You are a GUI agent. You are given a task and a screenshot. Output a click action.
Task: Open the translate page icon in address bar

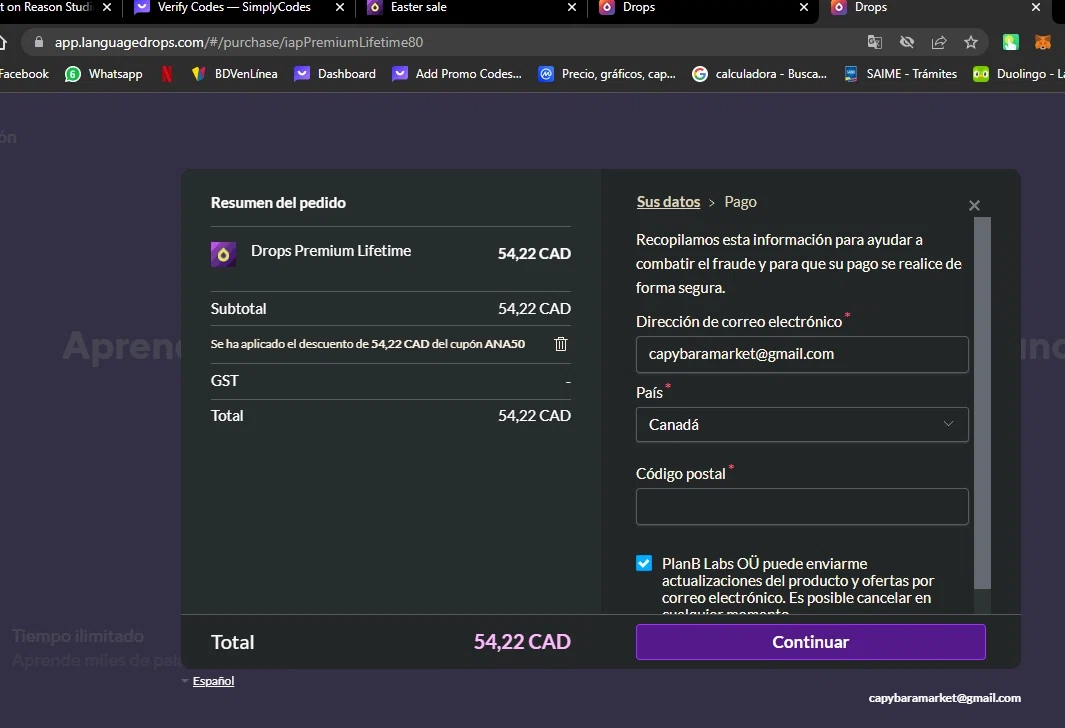point(875,42)
